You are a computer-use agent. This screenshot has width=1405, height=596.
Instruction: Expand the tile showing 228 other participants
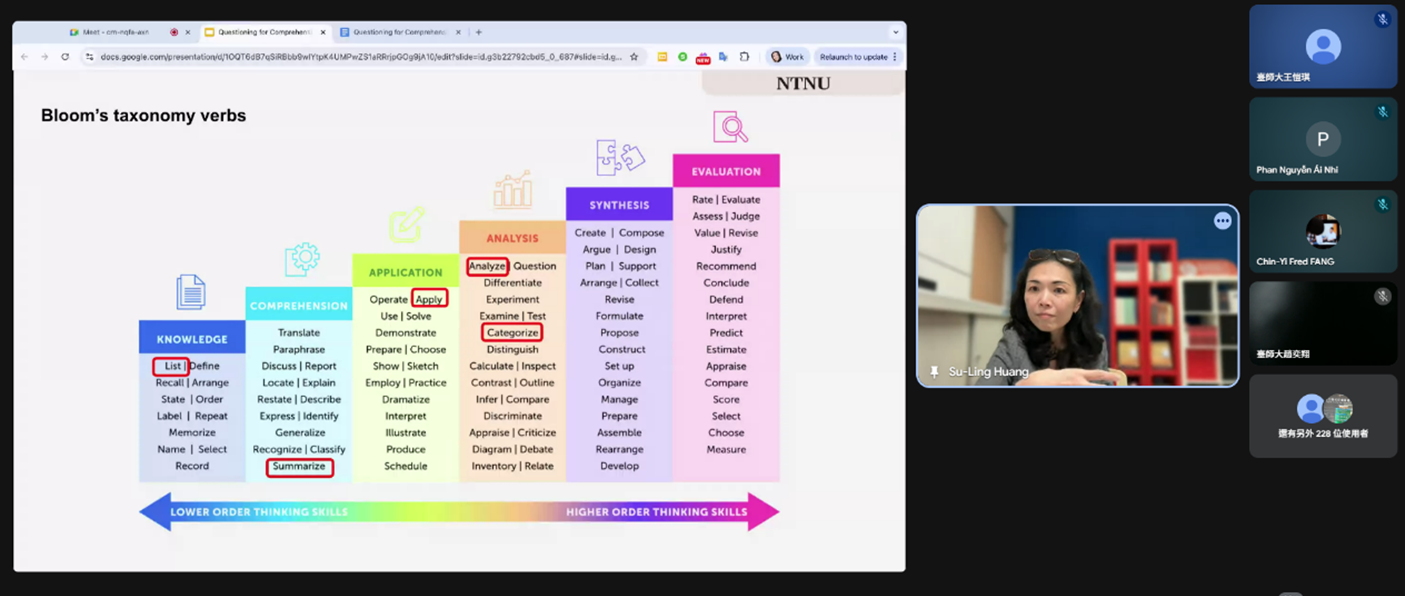tap(1322, 416)
